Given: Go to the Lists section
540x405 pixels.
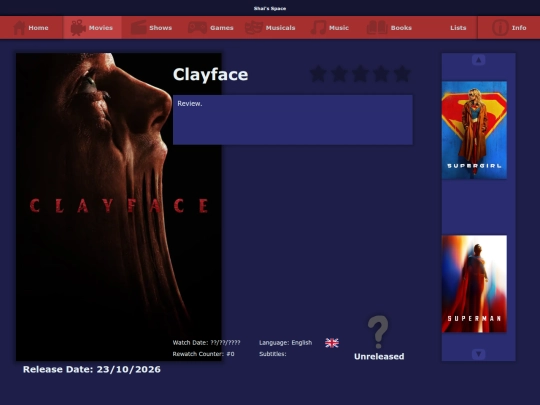Looking at the screenshot, I should 458,28.
